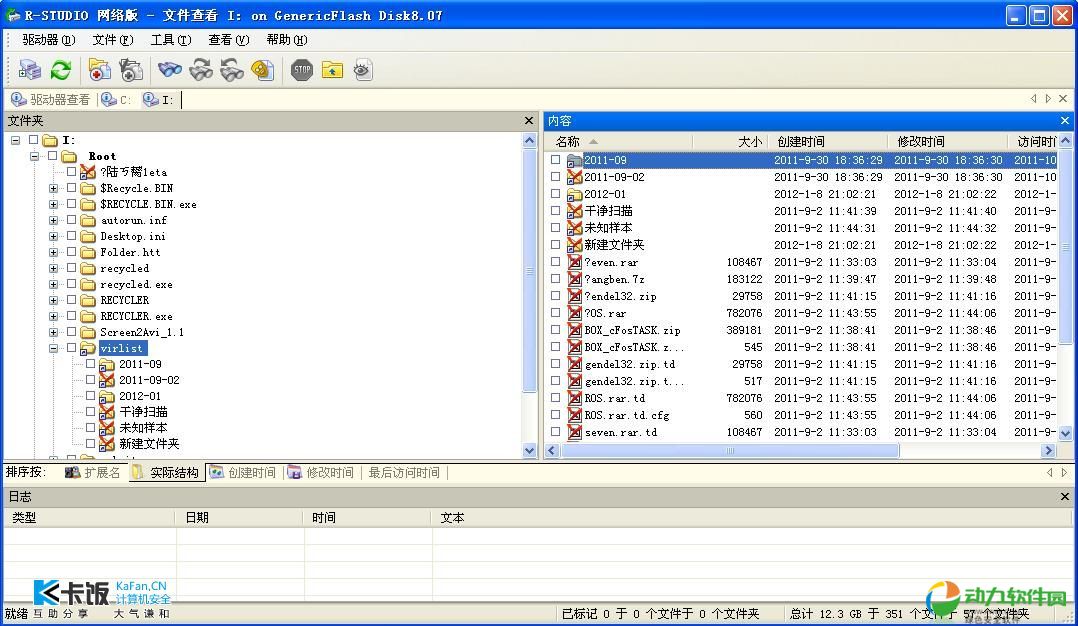The image size is (1078, 626).
Task: Check the seven.rar.td file checkbox
Action: (556, 432)
